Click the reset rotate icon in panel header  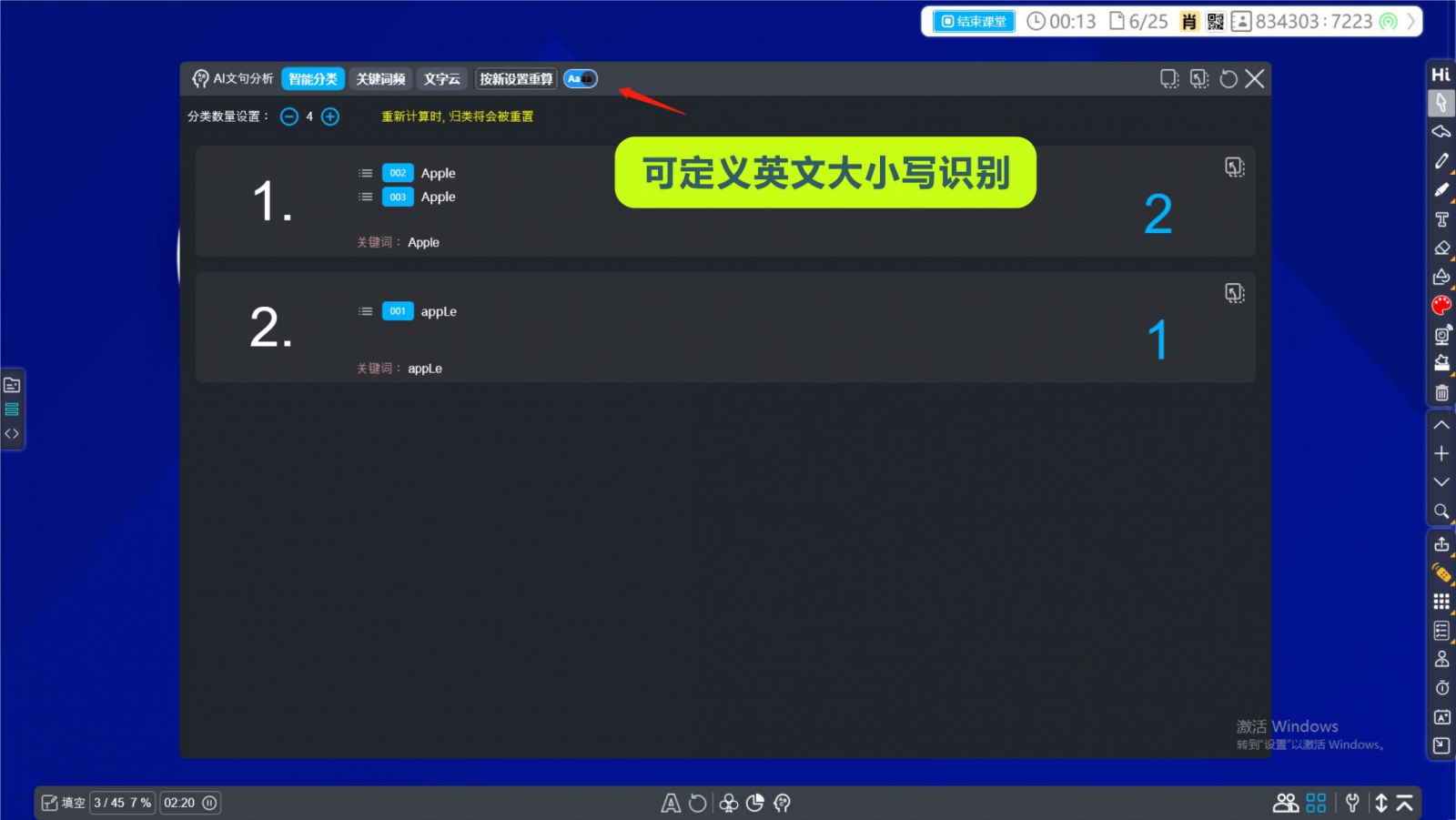click(1228, 79)
